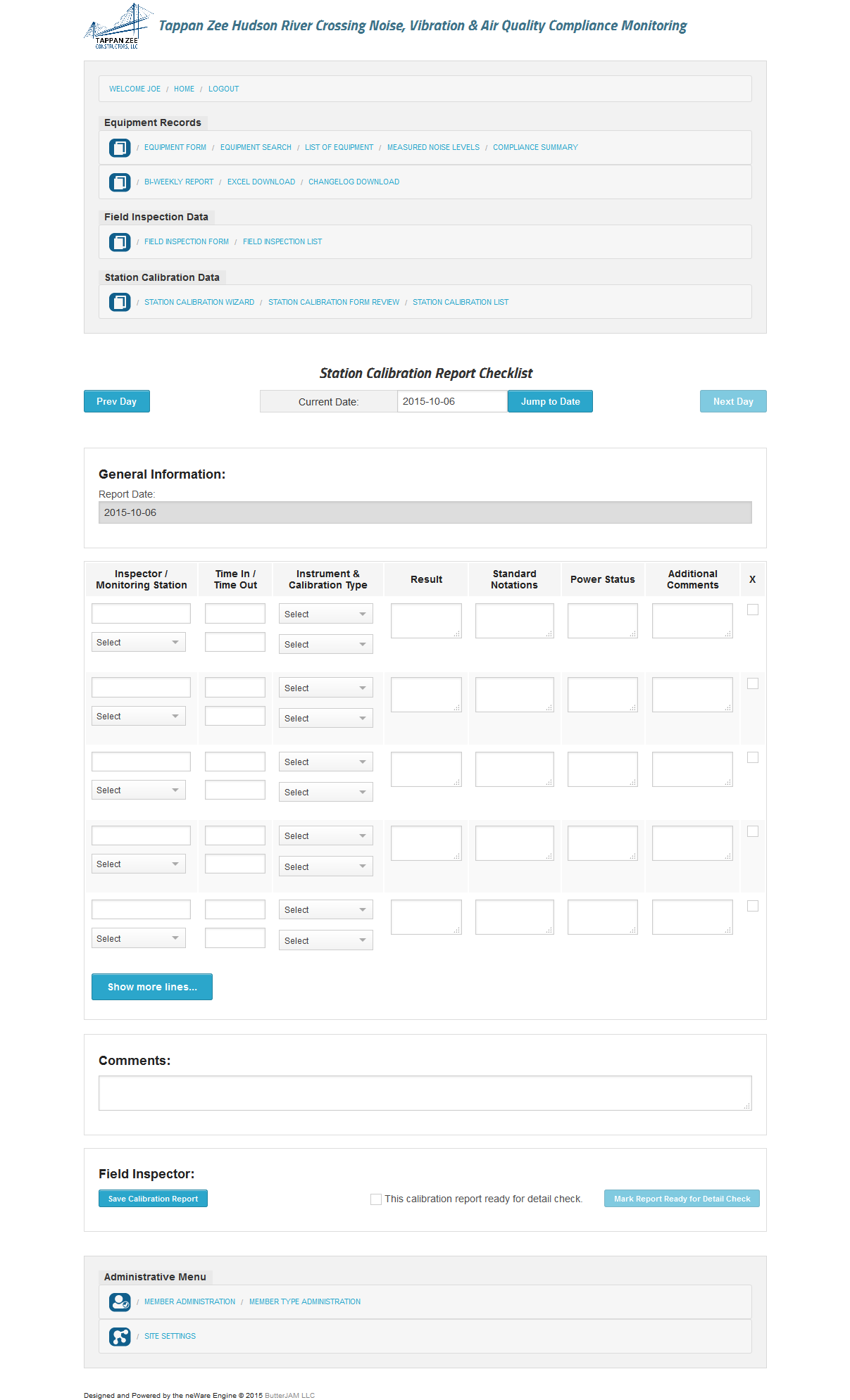This screenshot has width=850, height=1400.
Task: Open the Excel Download menu link
Action: [x=261, y=182]
